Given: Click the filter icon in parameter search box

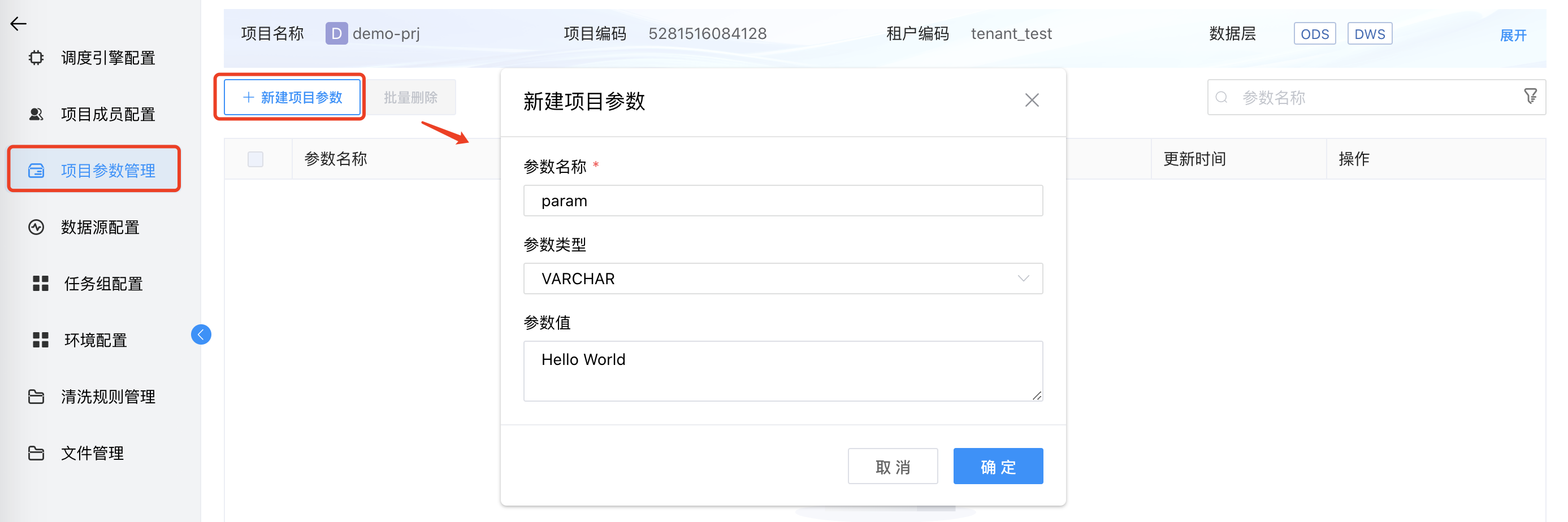Looking at the screenshot, I should point(1531,96).
